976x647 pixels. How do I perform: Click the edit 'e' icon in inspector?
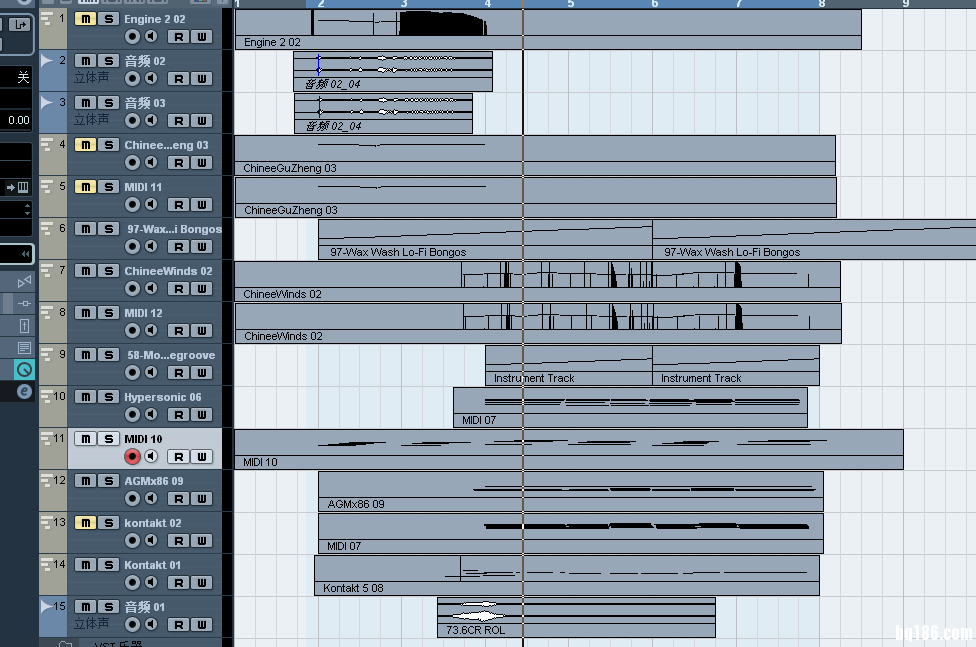click(23, 392)
